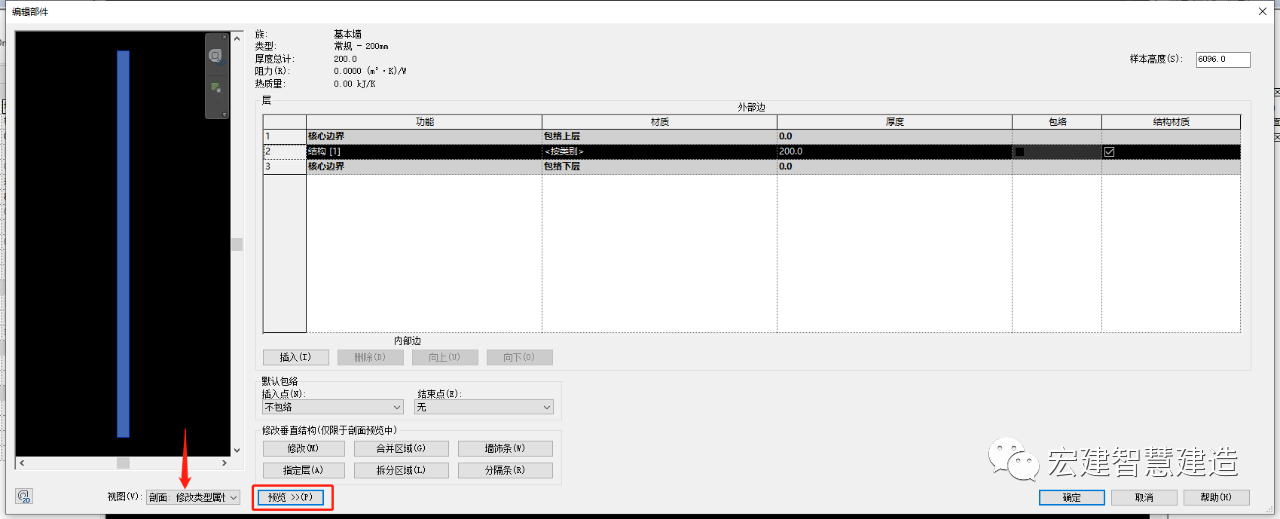Click the 拆分区域(L) button
Viewport: 1280px width, 519px height.
tap(401, 470)
